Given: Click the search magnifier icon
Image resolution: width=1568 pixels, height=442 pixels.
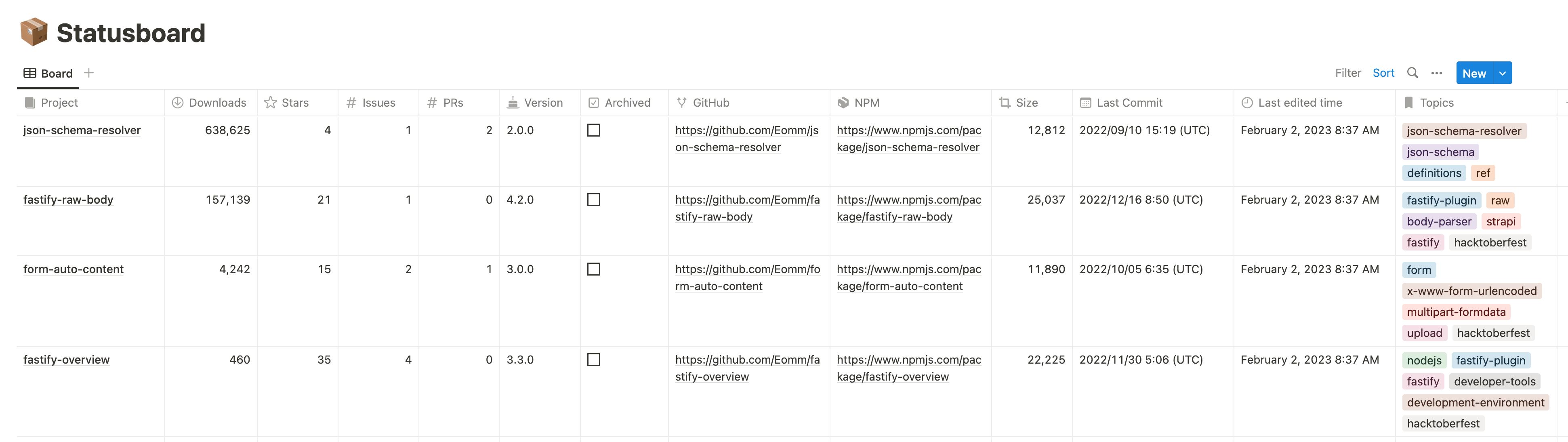Looking at the screenshot, I should pos(1412,73).
